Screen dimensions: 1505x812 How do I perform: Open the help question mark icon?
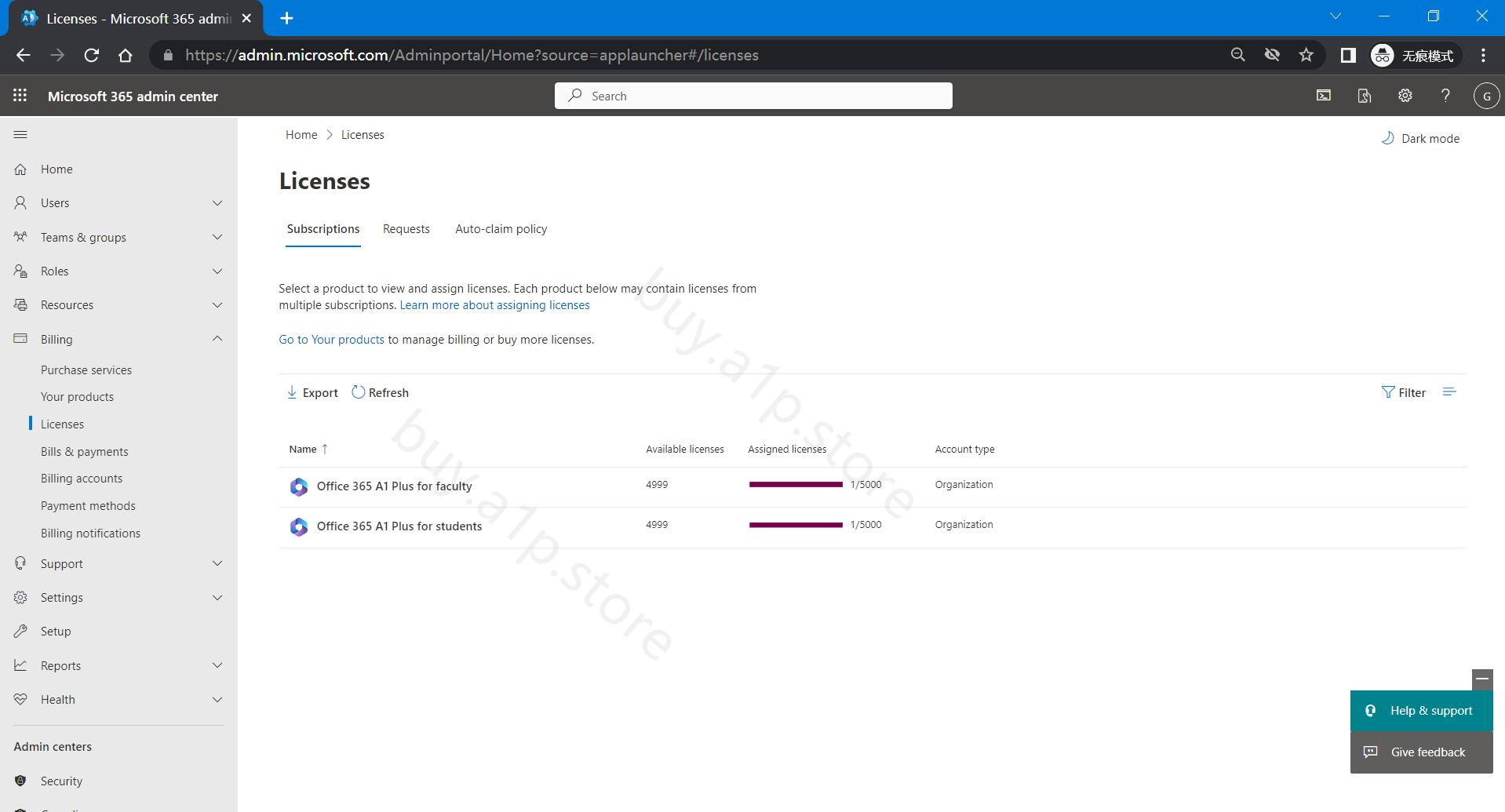point(1445,96)
